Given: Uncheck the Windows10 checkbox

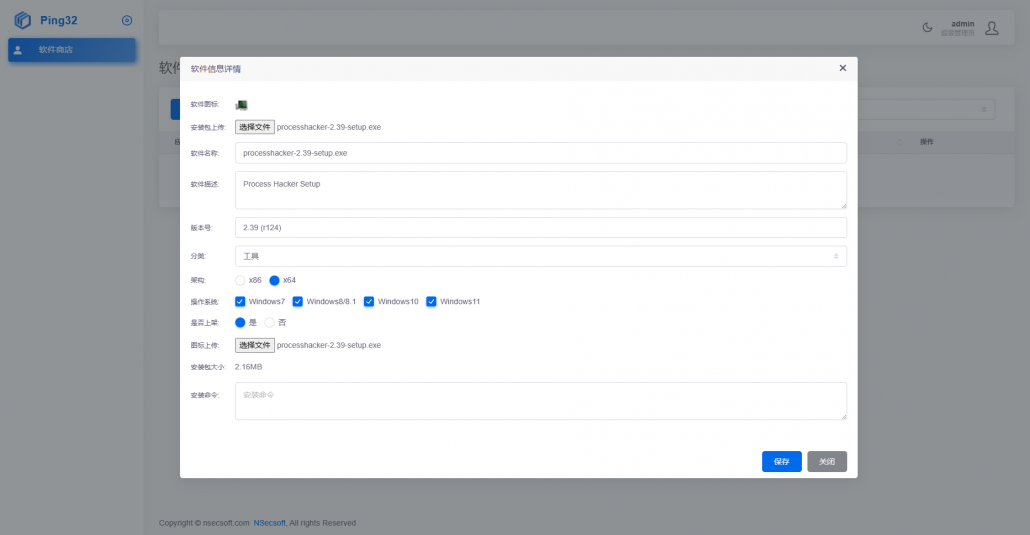Looking at the screenshot, I should (369, 302).
